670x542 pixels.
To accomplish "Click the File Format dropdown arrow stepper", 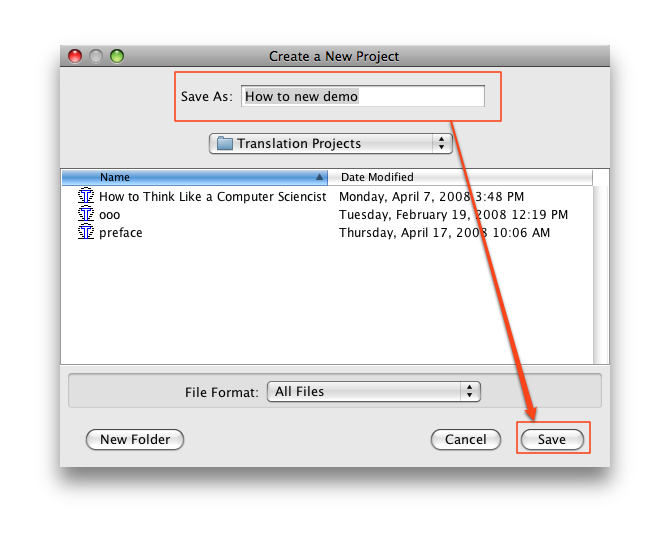I will click(470, 392).
